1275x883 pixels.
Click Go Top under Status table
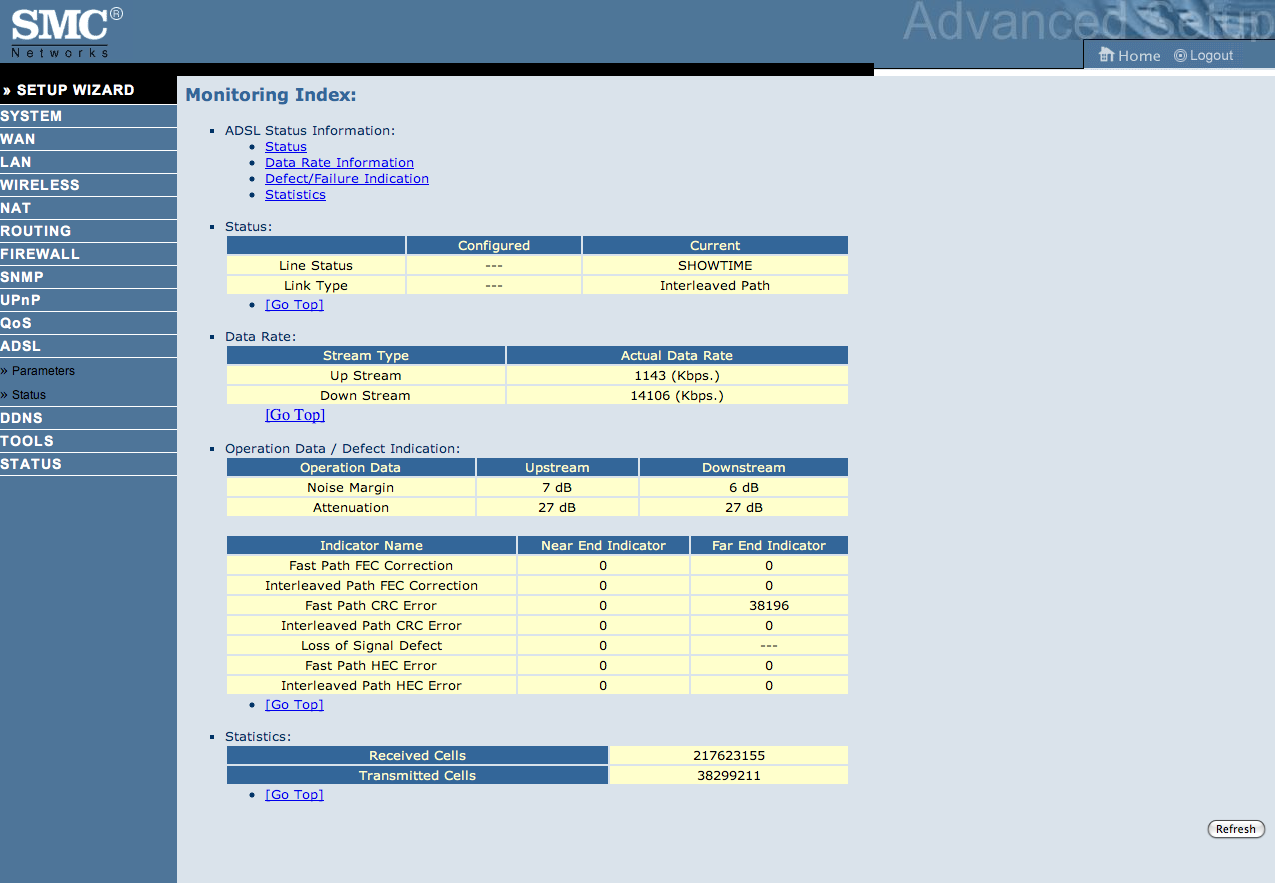point(294,305)
